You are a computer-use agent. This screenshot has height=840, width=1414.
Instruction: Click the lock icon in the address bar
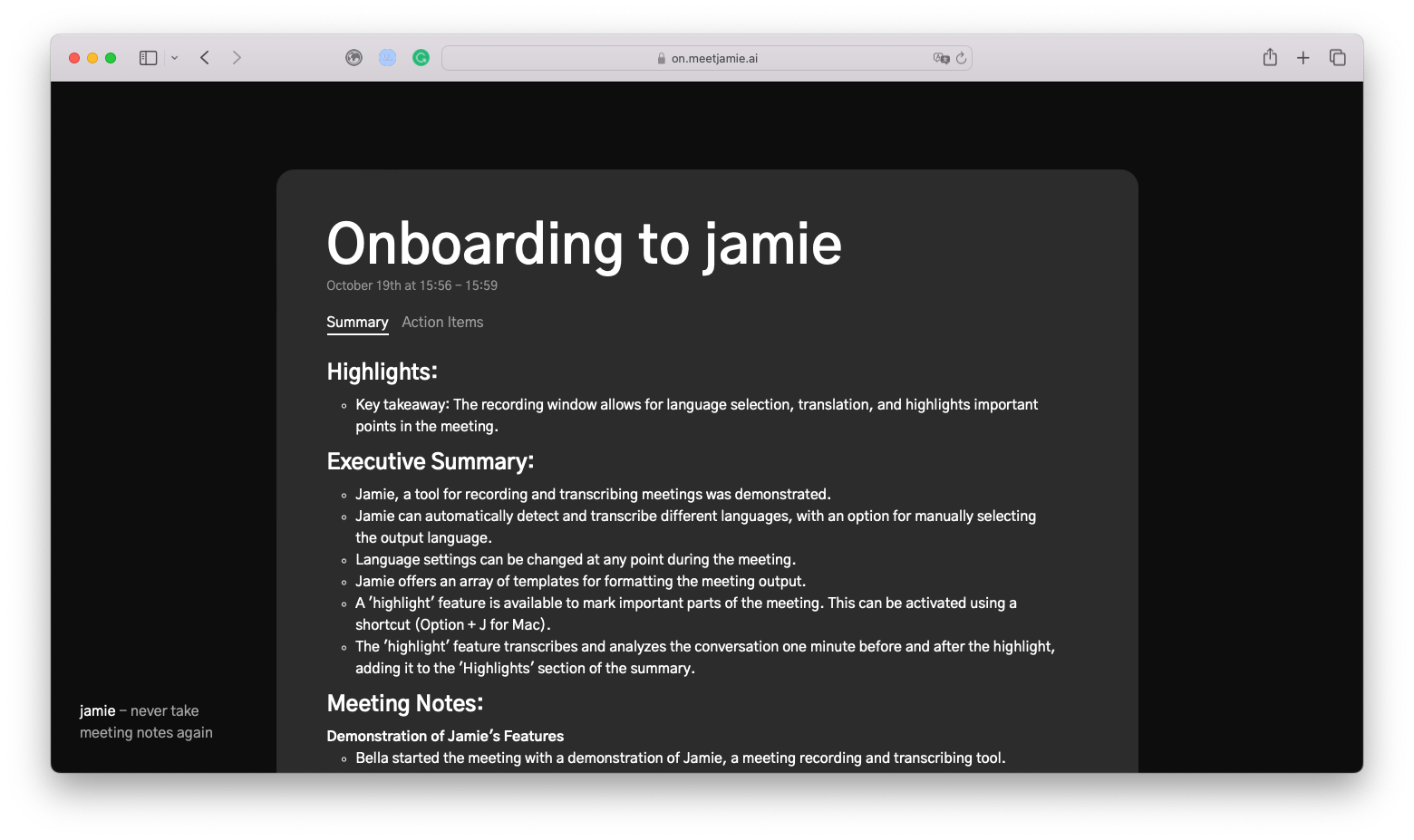662,58
